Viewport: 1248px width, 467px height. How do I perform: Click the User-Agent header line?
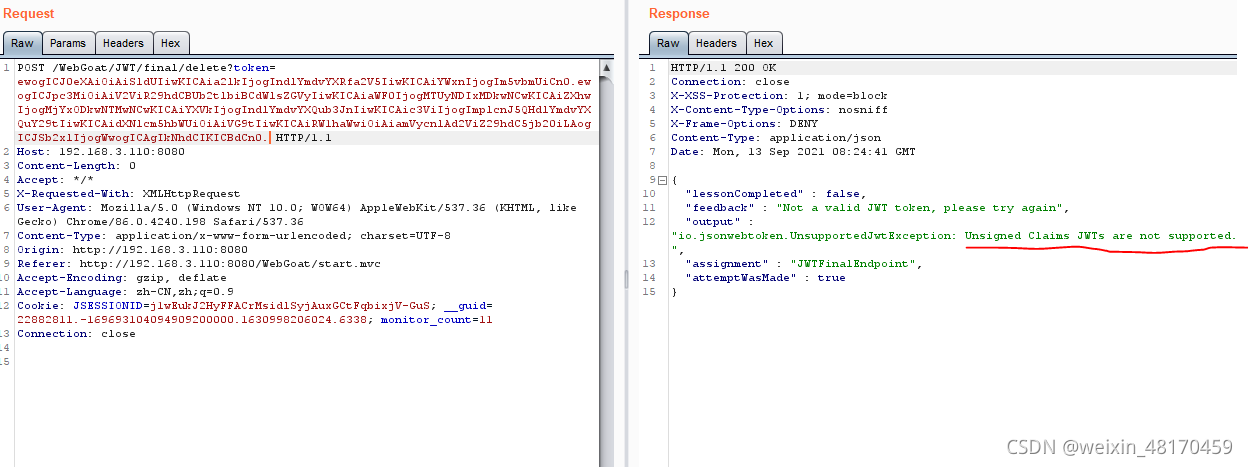click(296, 214)
